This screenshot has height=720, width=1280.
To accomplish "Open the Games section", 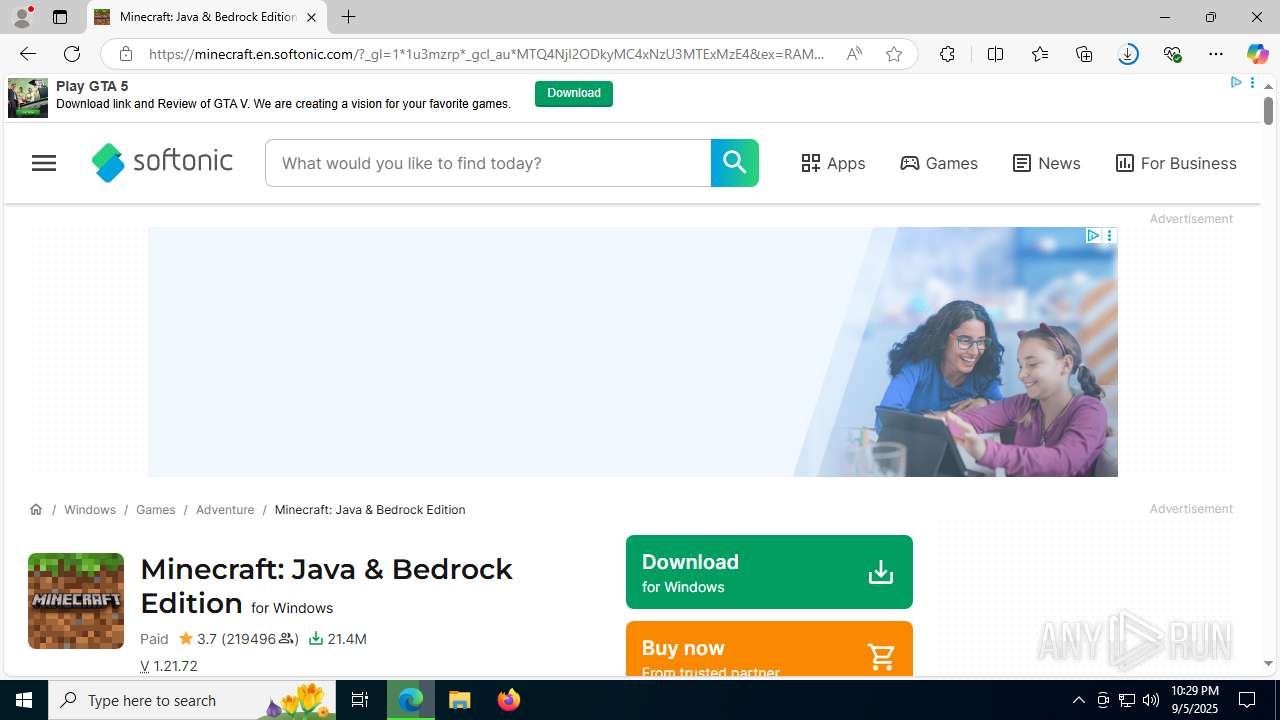I will pyautogui.click(x=939, y=163).
